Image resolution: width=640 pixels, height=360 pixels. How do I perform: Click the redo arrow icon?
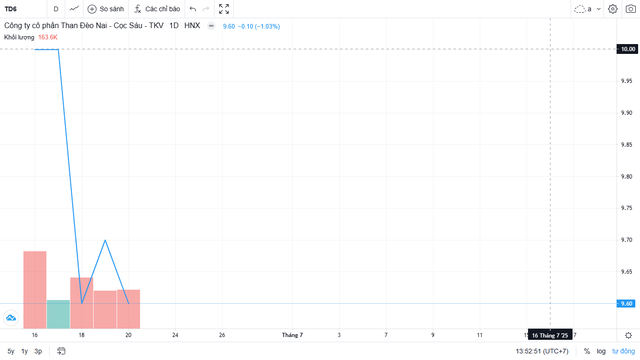(206, 9)
